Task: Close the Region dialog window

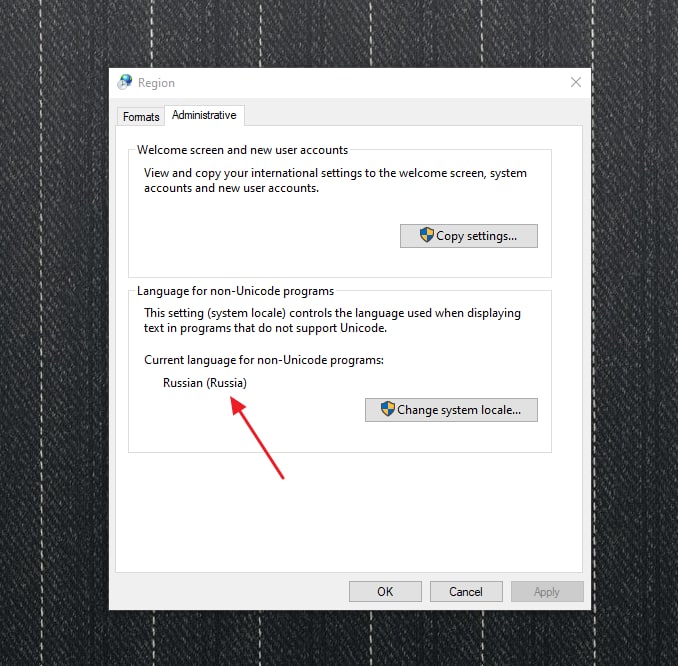Action: (x=576, y=82)
